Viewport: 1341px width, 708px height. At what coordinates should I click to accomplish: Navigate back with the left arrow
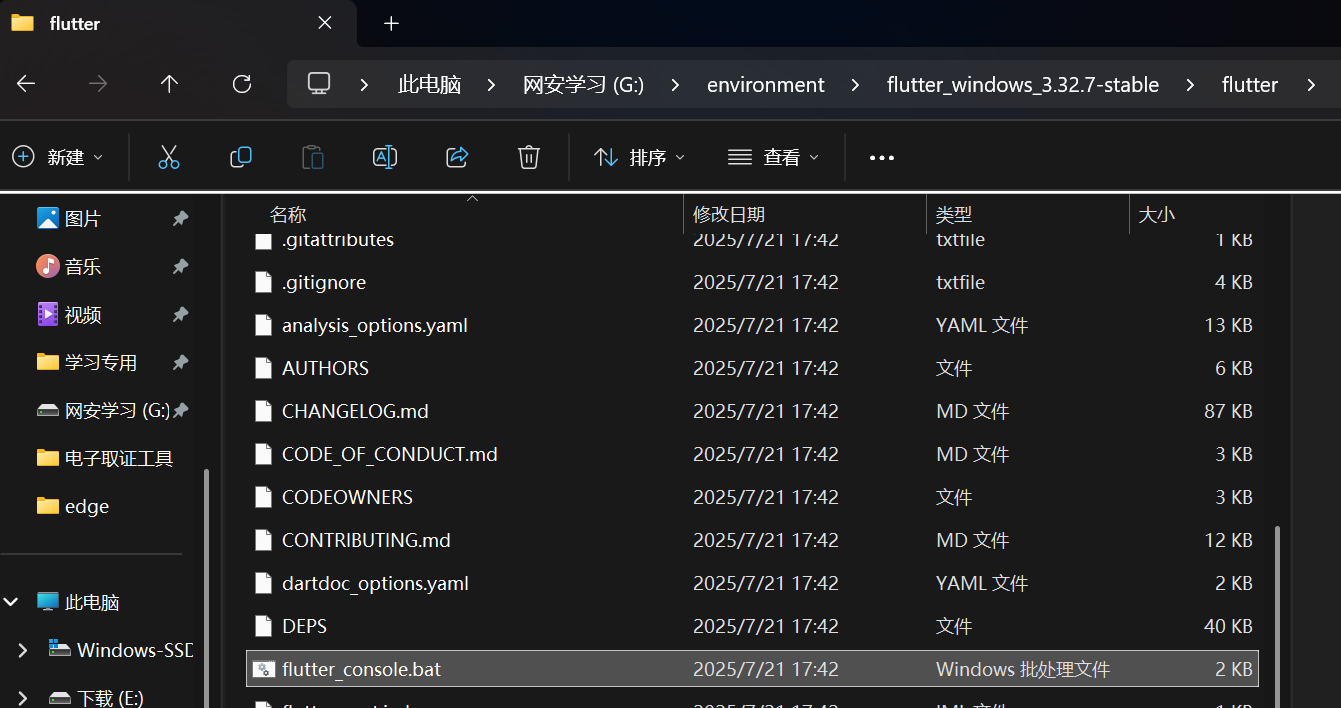click(x=26, y=85)
